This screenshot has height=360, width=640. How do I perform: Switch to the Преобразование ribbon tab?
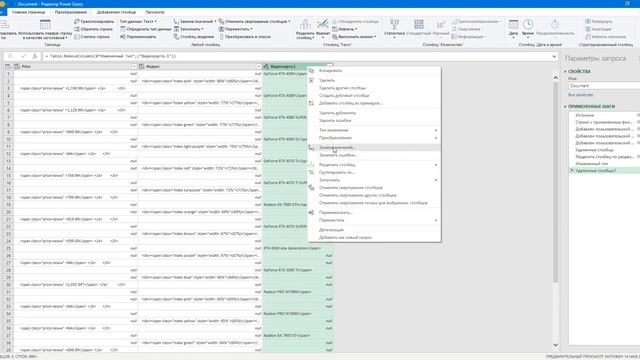pyautogui.click(x=71, y=12)
